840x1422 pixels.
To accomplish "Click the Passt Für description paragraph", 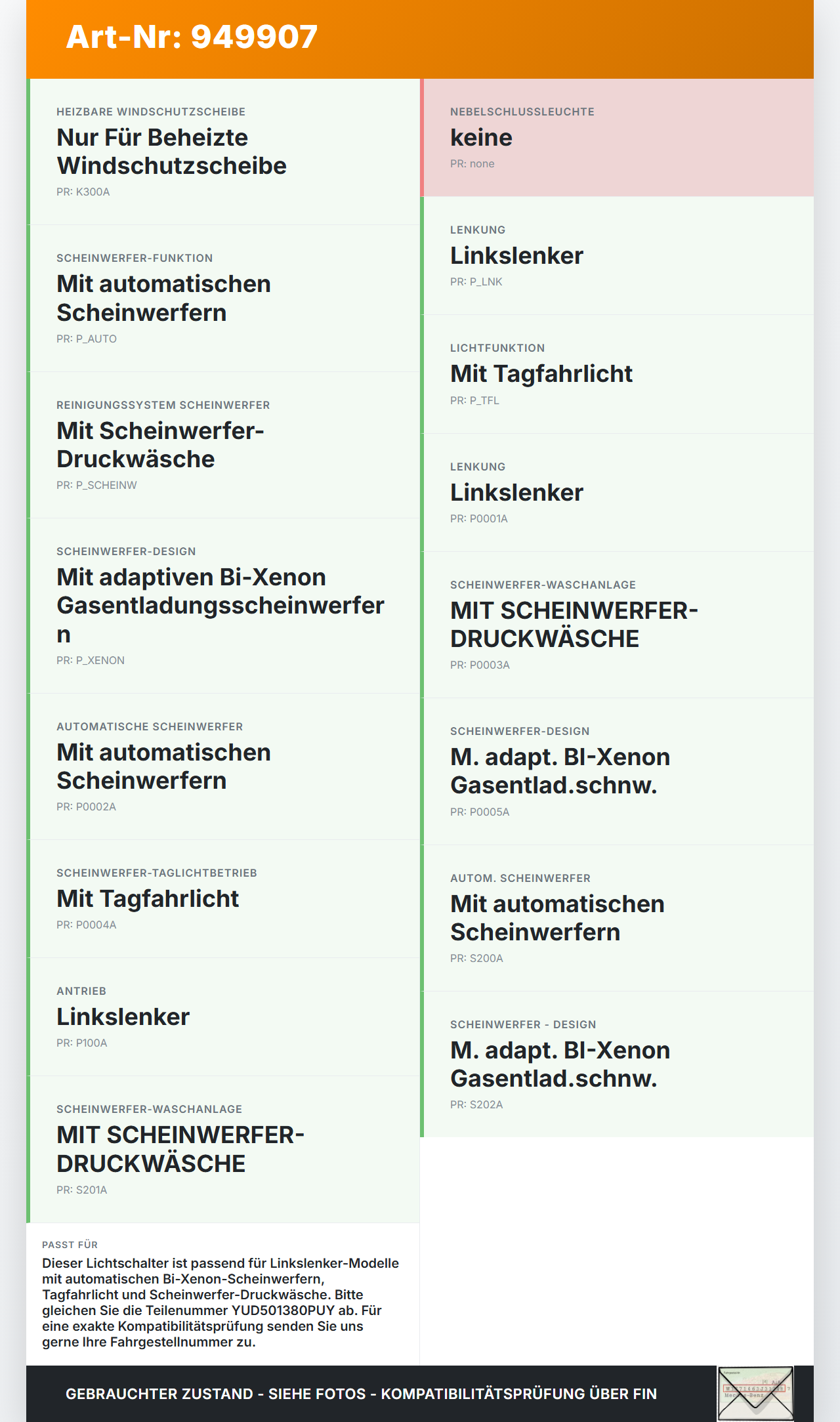I will [x=222, y=1302].
